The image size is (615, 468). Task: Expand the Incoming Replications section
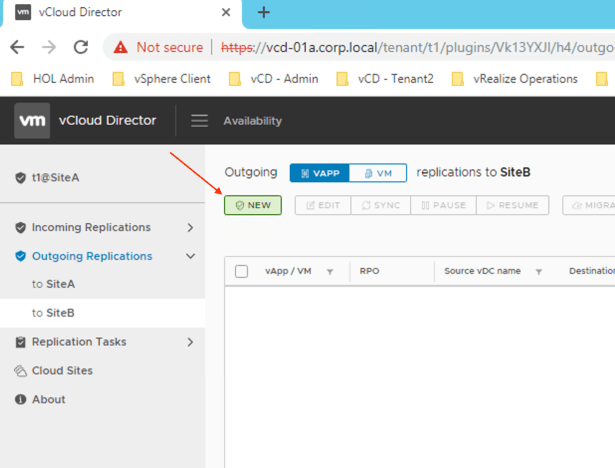[190, 228]
